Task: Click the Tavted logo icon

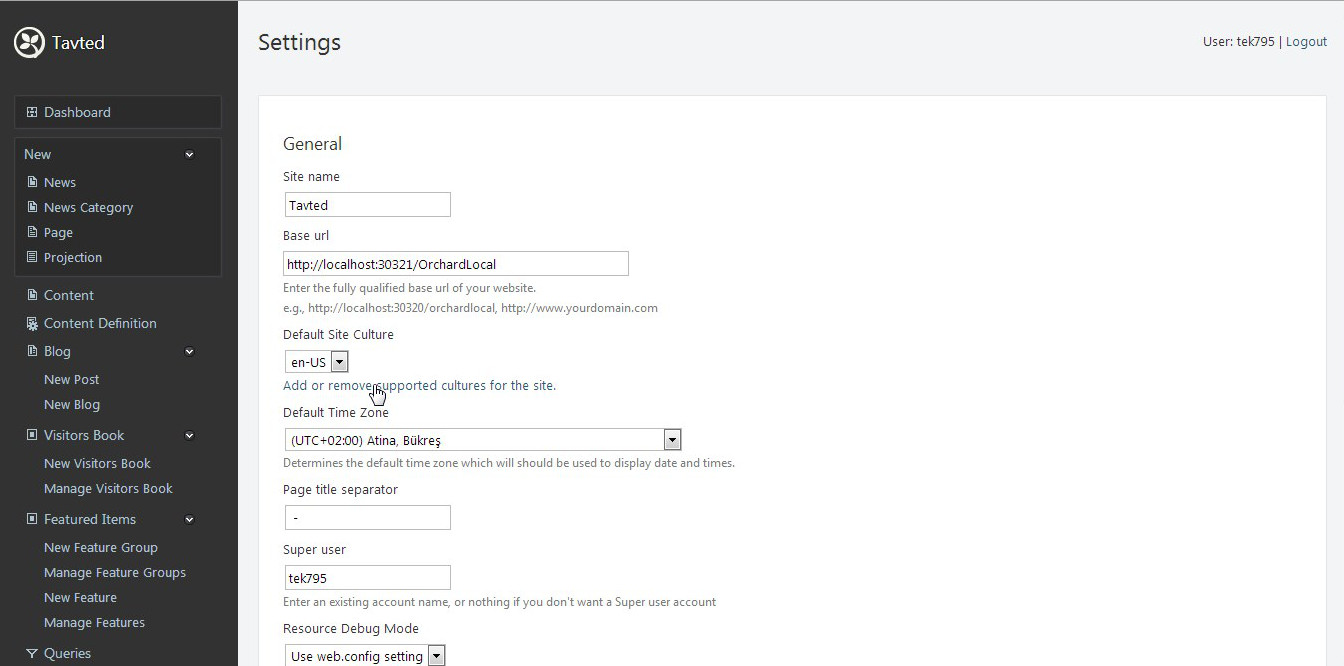Action: coord(29,42)
